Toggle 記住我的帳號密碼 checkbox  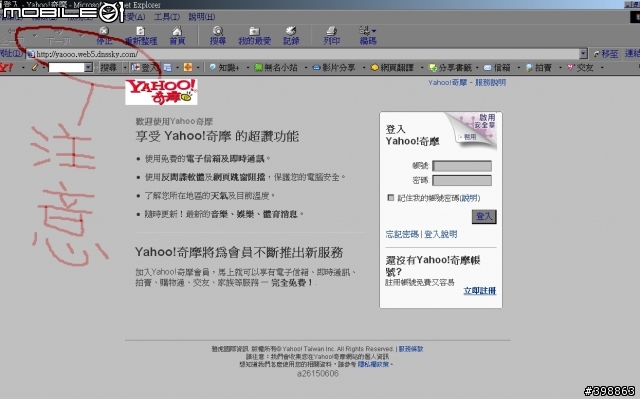391,198
